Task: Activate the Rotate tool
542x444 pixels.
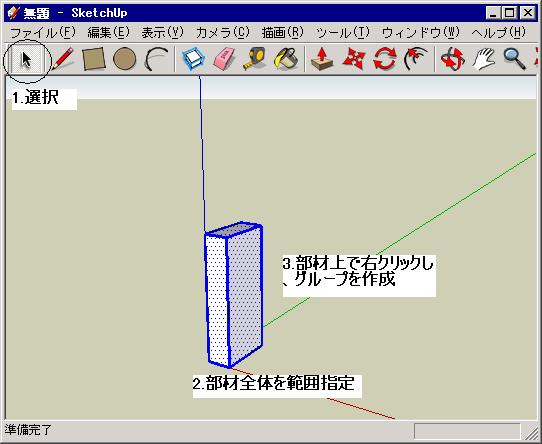Action: click(384, 59)
